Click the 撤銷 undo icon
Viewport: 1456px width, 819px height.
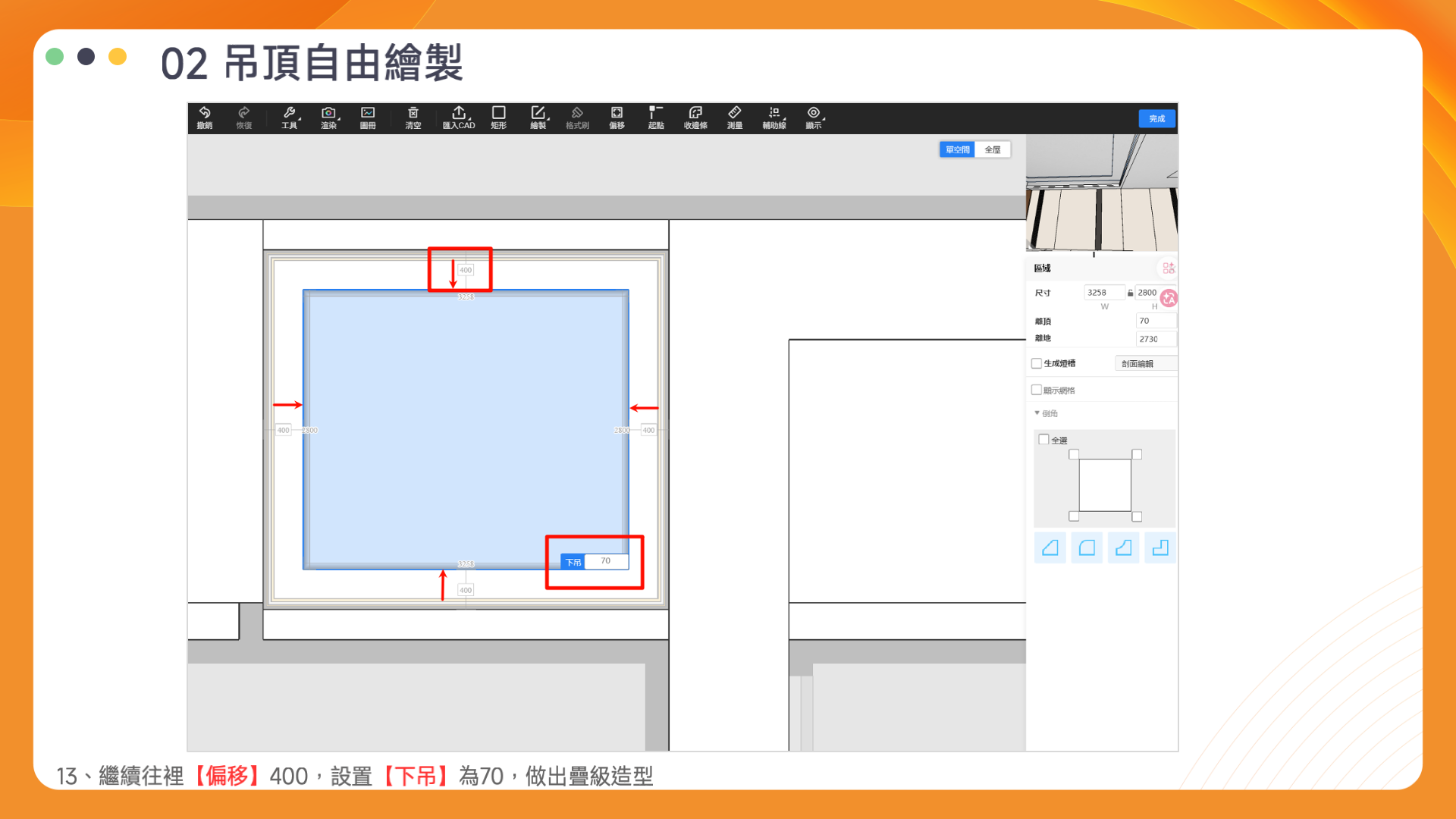204,118
